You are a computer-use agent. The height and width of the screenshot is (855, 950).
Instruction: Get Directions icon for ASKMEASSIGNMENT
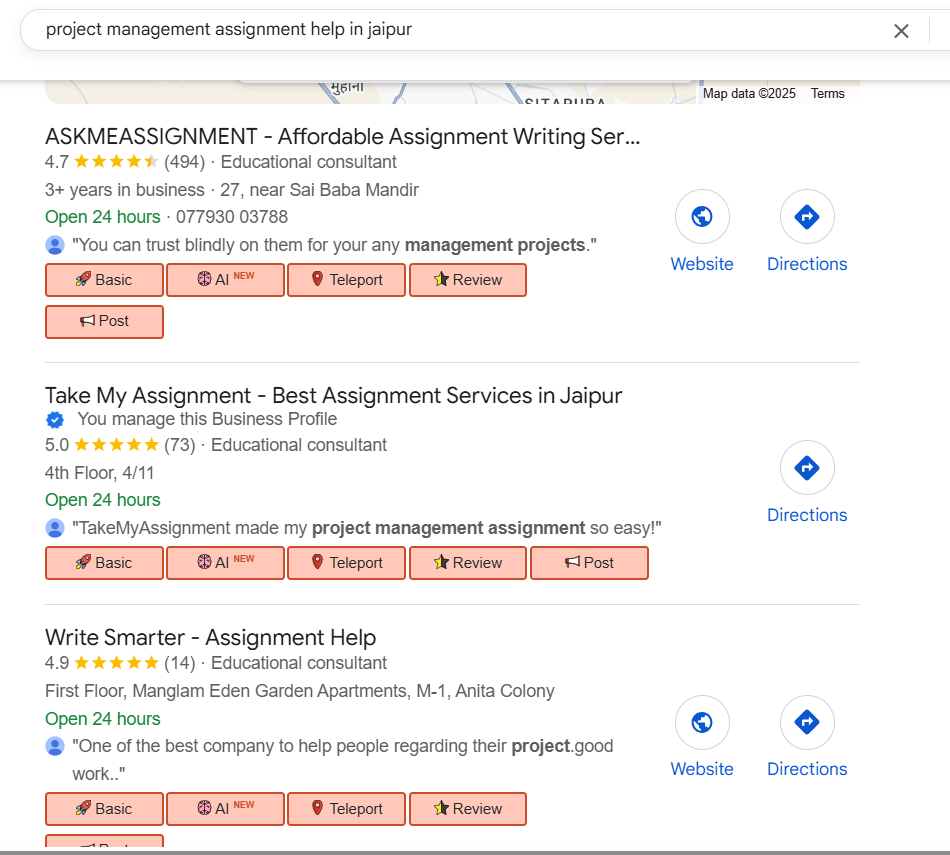click(807, 217)
